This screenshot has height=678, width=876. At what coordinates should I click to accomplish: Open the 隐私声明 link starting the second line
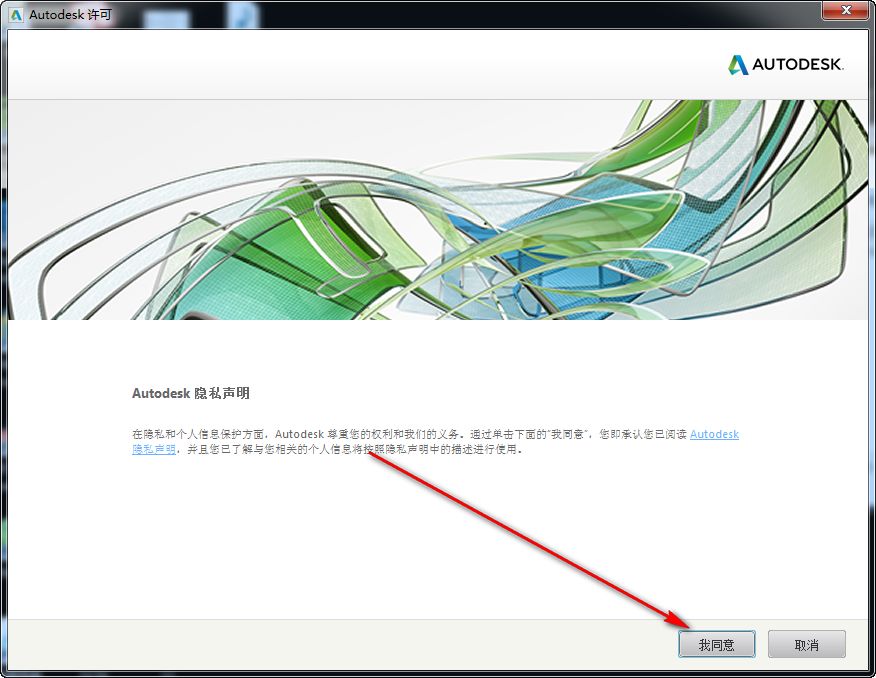[x=154, y=449]
